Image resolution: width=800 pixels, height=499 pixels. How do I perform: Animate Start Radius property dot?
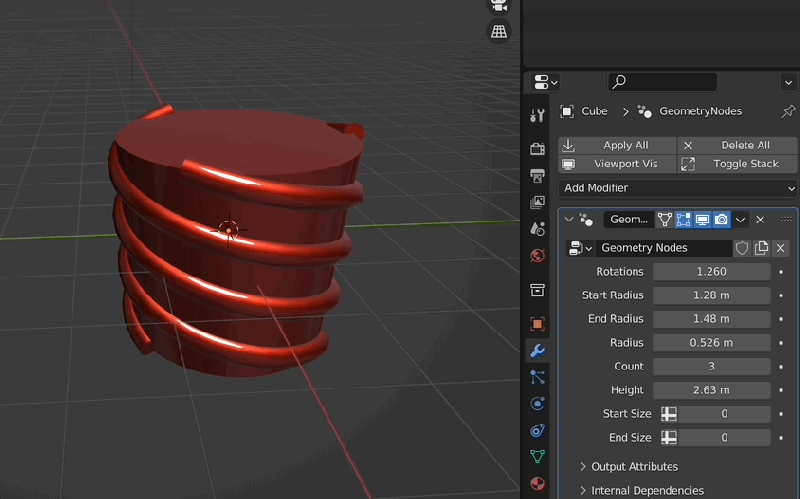[781, 295]
